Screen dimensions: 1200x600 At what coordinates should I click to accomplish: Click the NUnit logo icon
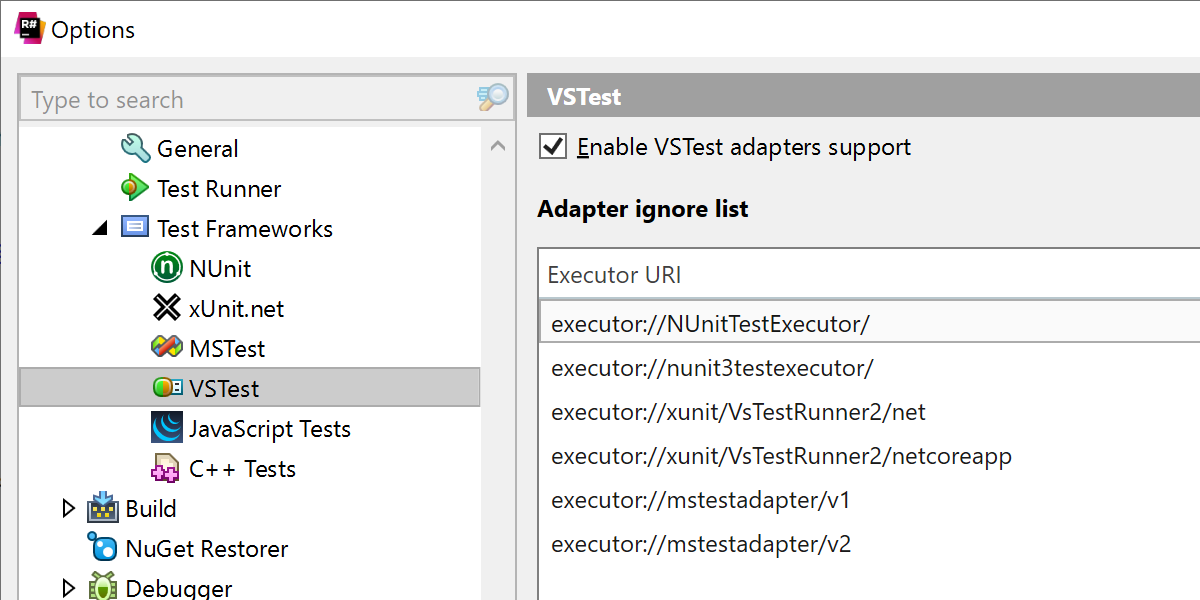[167, 268]
